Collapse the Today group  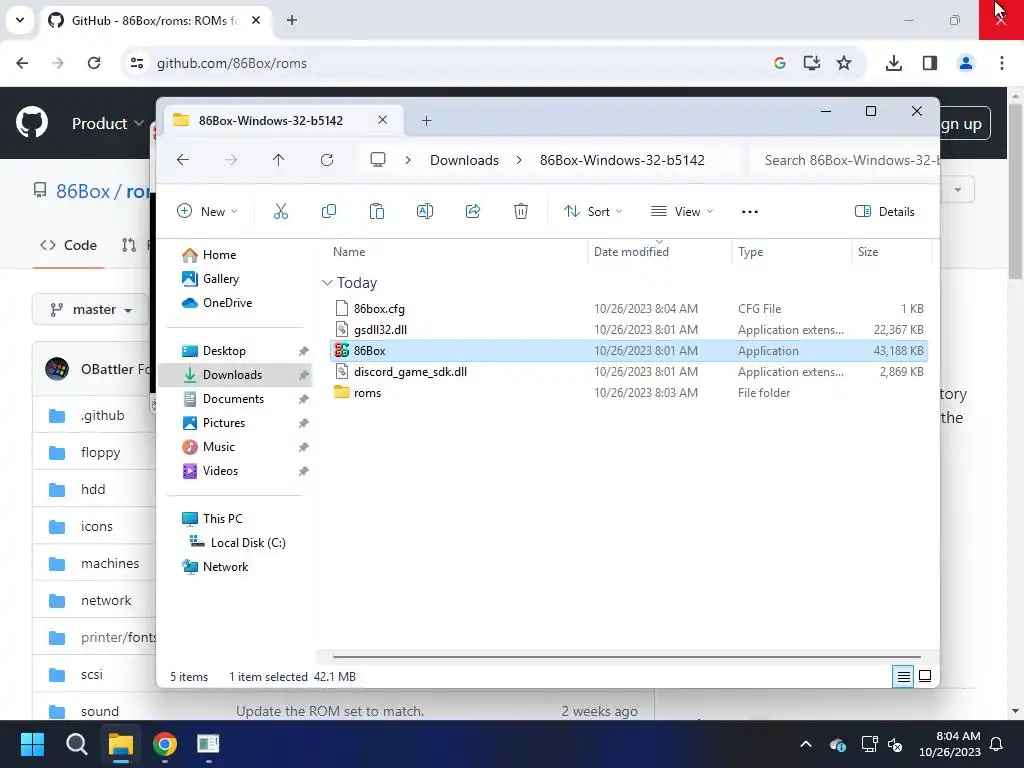point(327,283)
